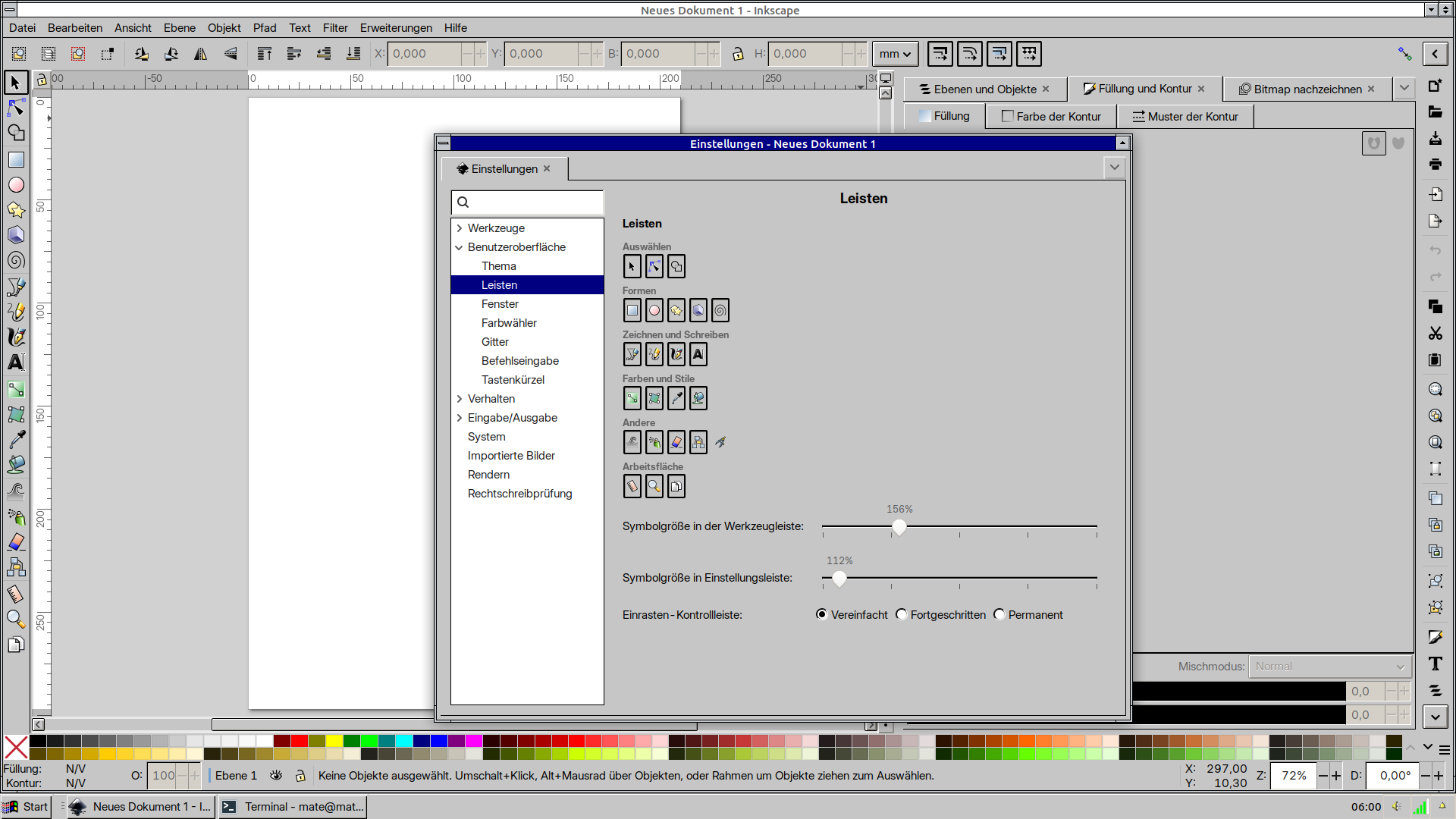Expand the Werkzeuge tree node

pos(460,227)
